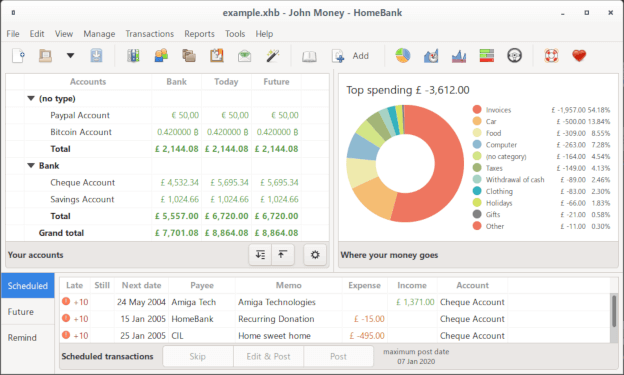Open the Transactions menu
Screen dimensions: 624x375
[x=150, y=34]
